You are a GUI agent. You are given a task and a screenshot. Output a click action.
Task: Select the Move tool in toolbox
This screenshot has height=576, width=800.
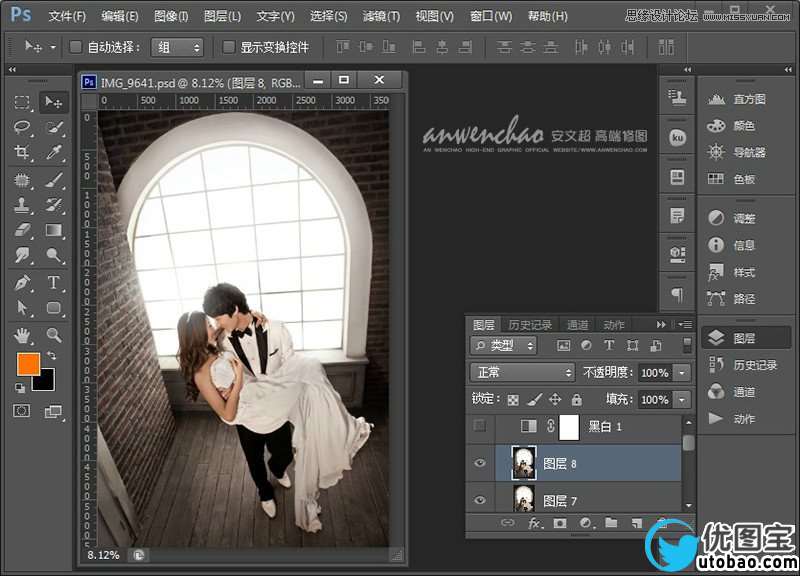click(x=53, y=102)
